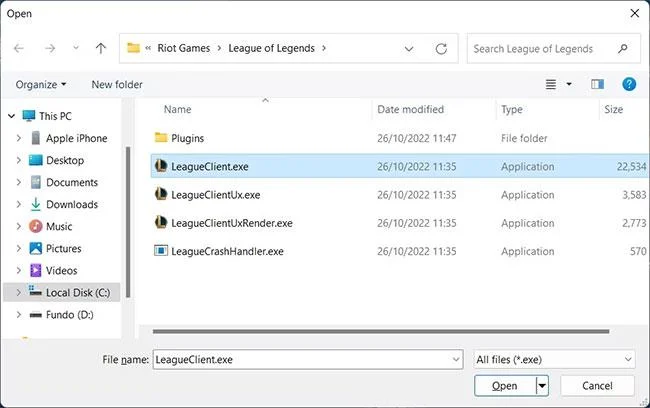Click the Up one level arrow

click(x=101, y=49)
